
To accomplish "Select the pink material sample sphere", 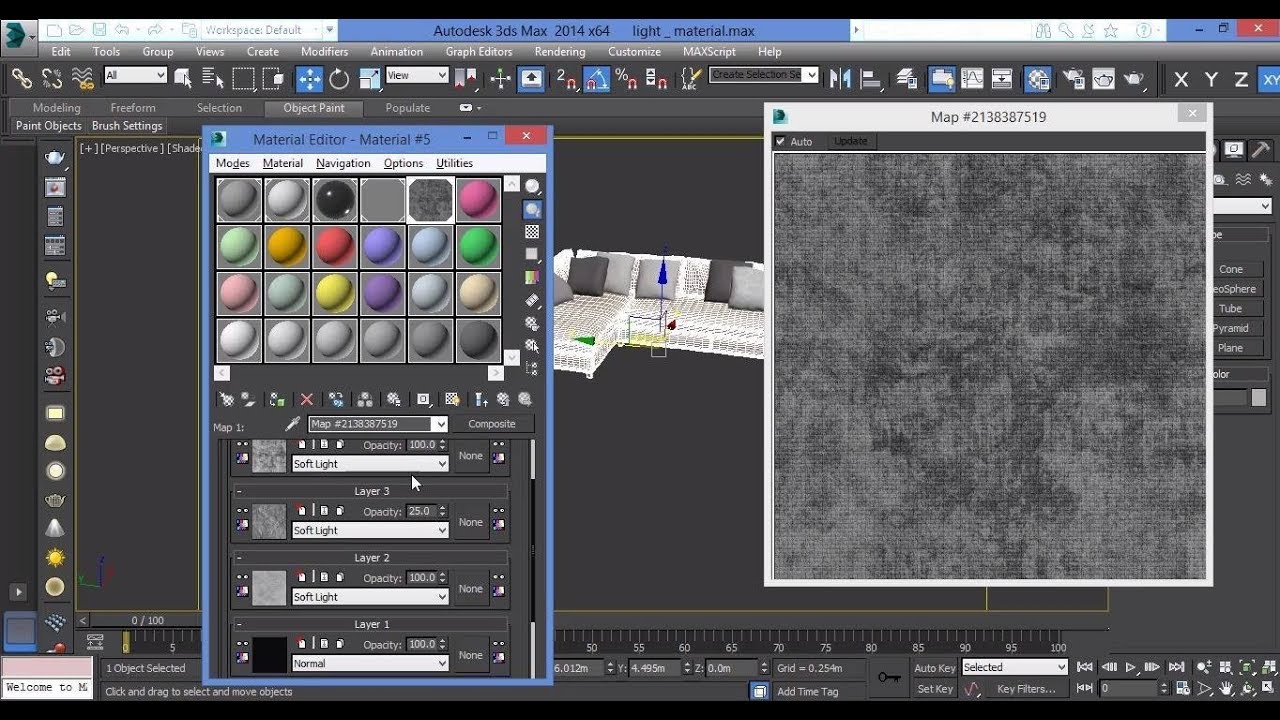I will [479, 200].
